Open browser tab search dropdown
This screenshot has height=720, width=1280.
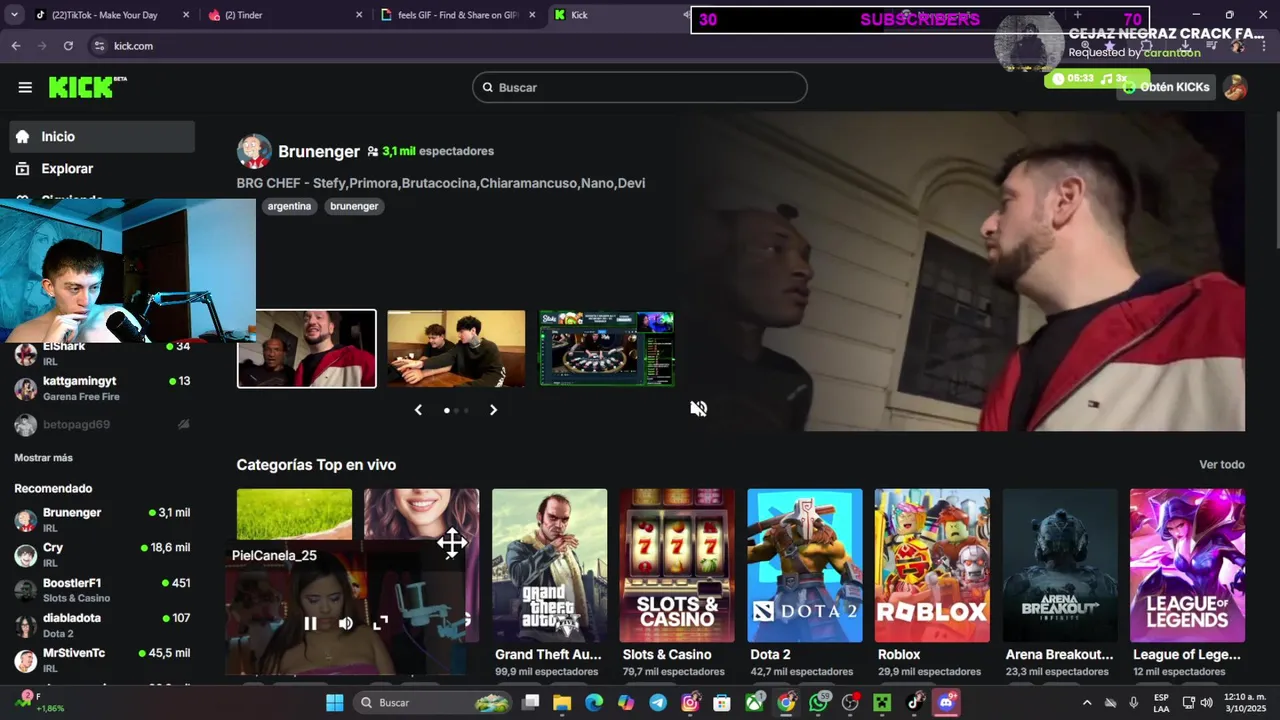pos(14,15)
